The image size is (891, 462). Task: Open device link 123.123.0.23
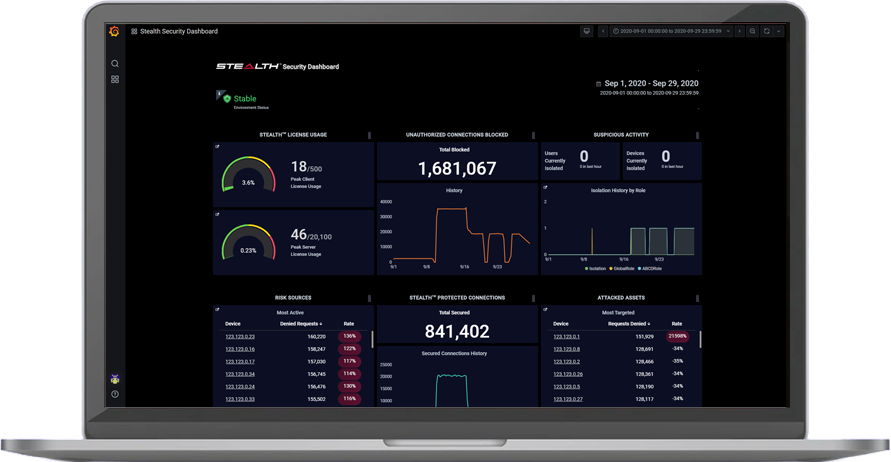240,337
